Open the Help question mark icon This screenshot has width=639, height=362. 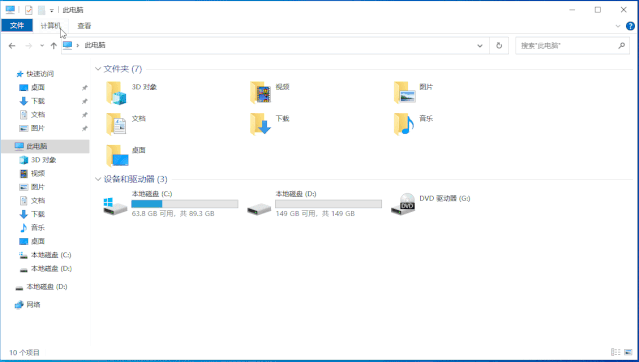[x=630, y=26]
